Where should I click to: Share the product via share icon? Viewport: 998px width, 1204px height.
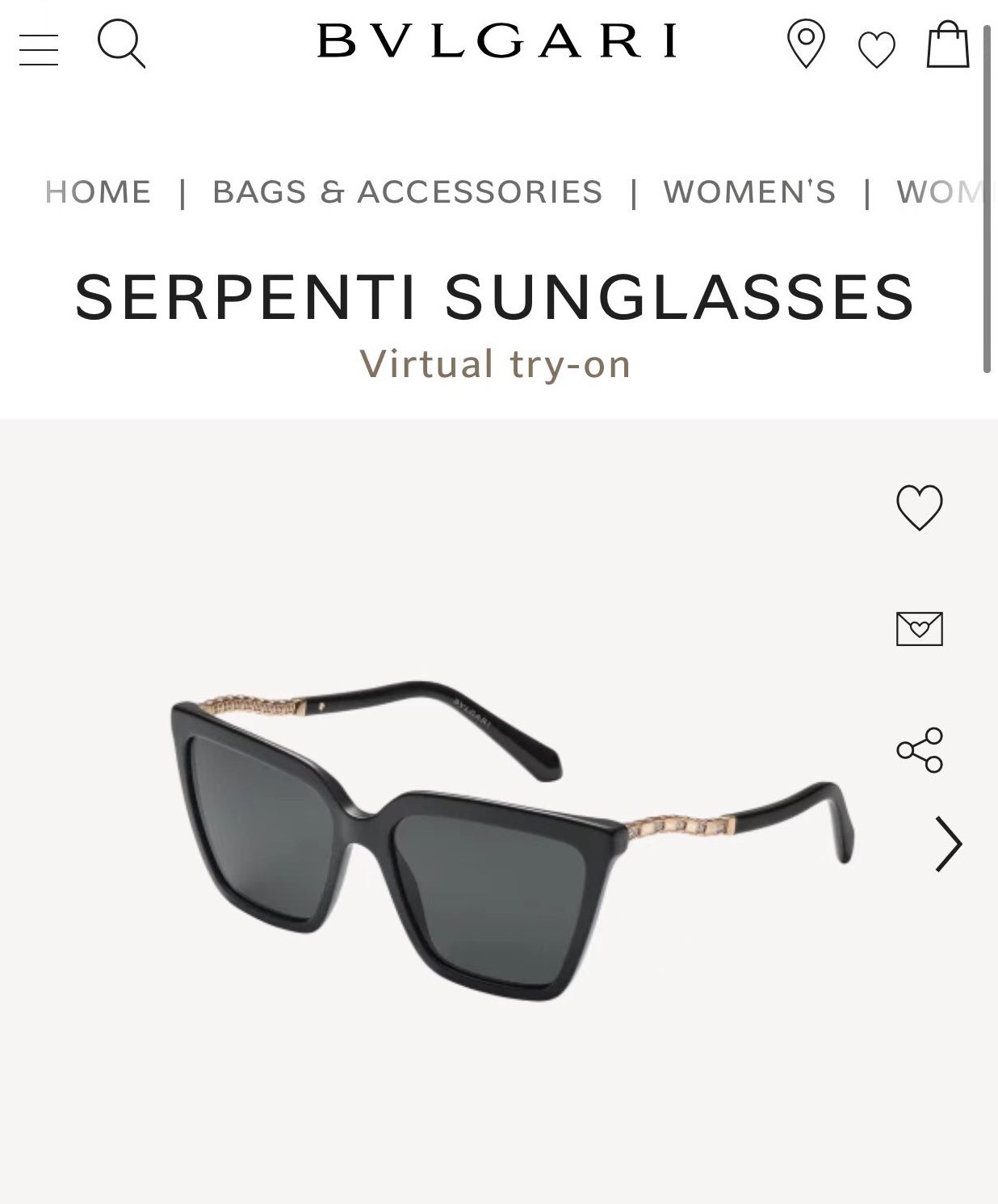point(920,750)
